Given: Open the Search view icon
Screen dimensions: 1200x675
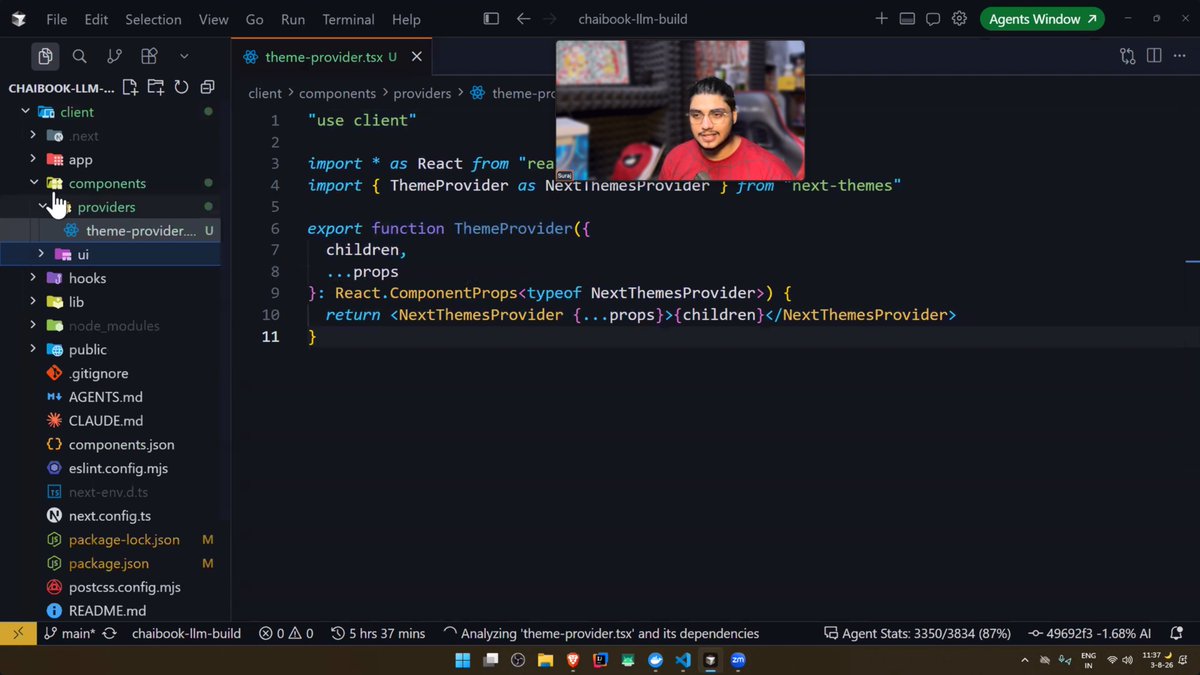Looking at the screenshot, I should (x=80, y=56).
